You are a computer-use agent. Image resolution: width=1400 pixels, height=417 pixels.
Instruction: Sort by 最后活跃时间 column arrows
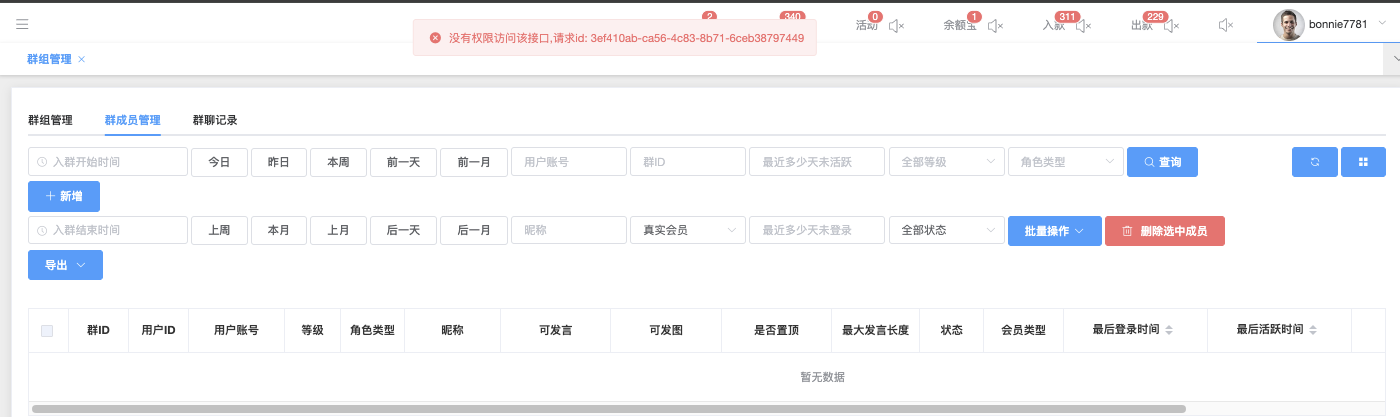(x=1313, y=330)
